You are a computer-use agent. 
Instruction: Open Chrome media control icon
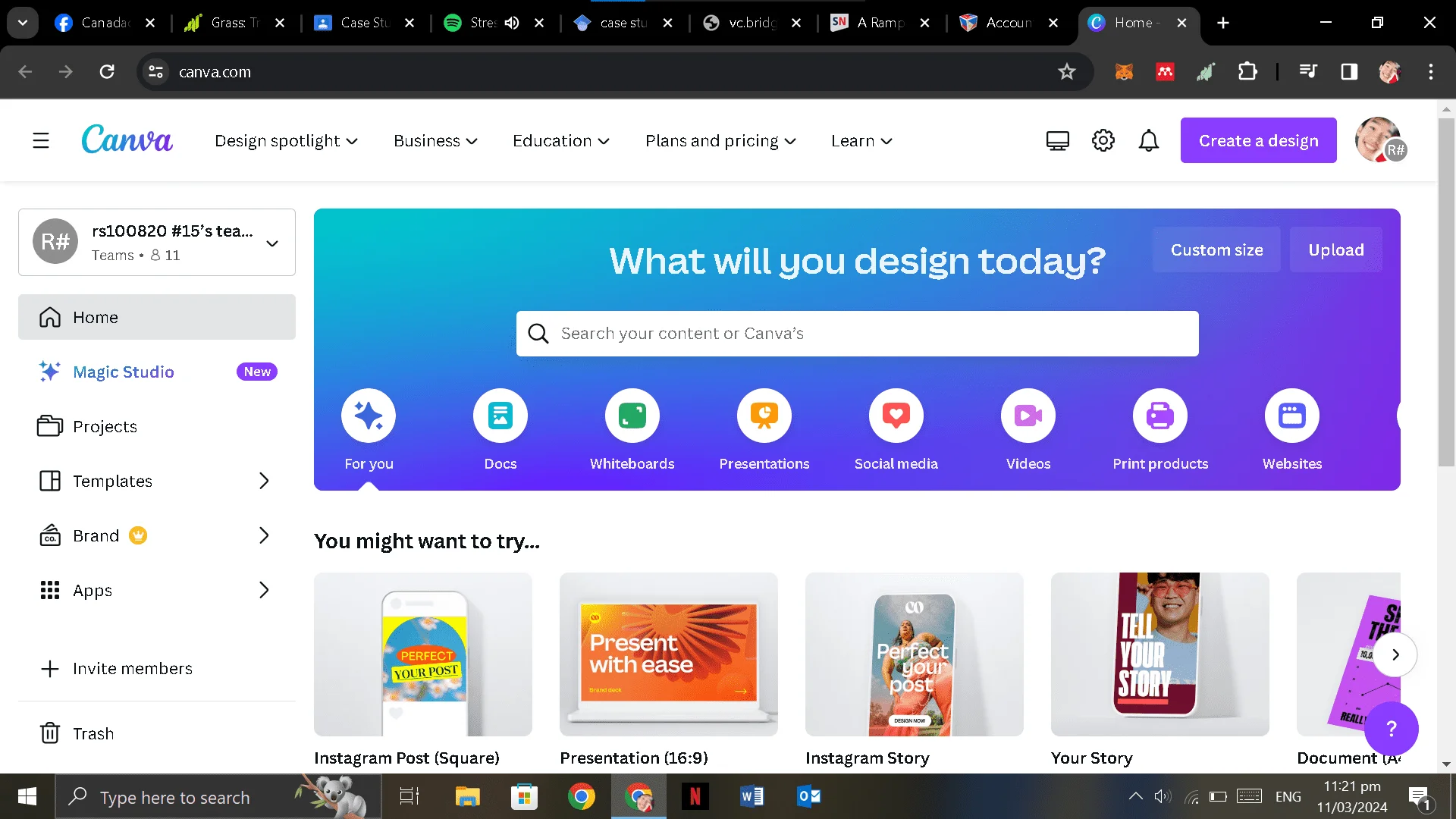click(1308, 72)
